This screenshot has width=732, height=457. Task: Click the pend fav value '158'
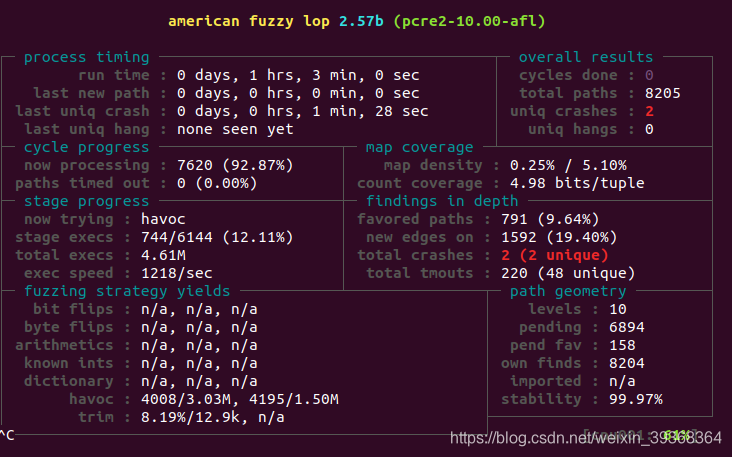click(622, 345)
